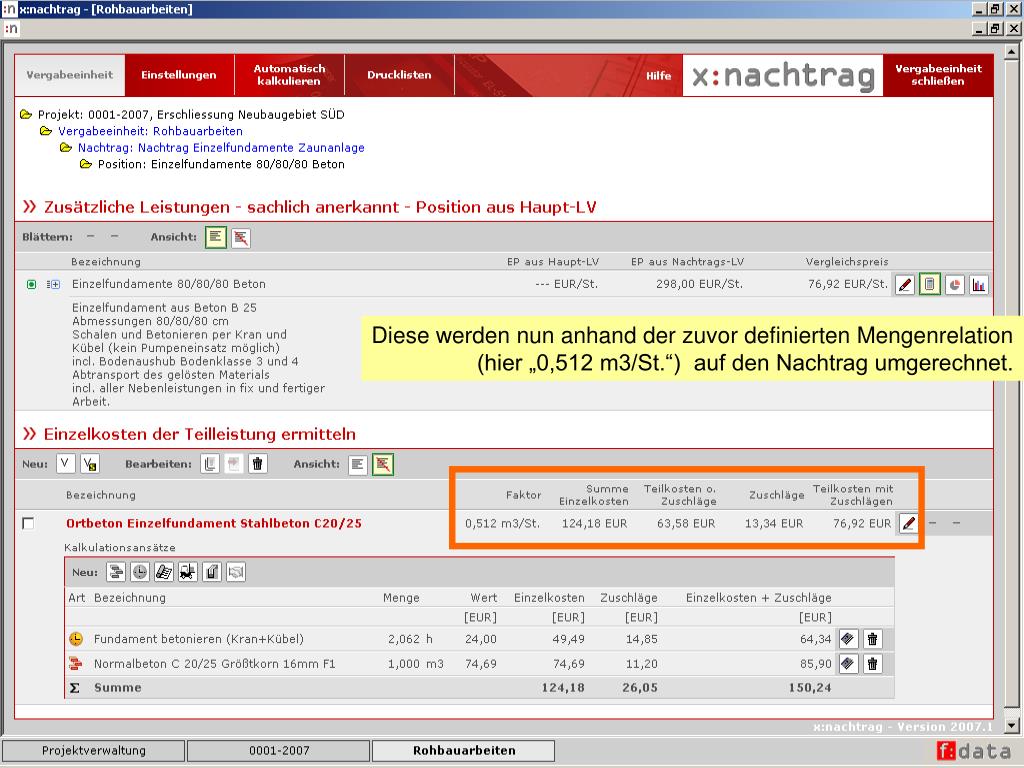Add new Kalkulationsansatz with the fifth Neu icon

[x=212, y=573]
